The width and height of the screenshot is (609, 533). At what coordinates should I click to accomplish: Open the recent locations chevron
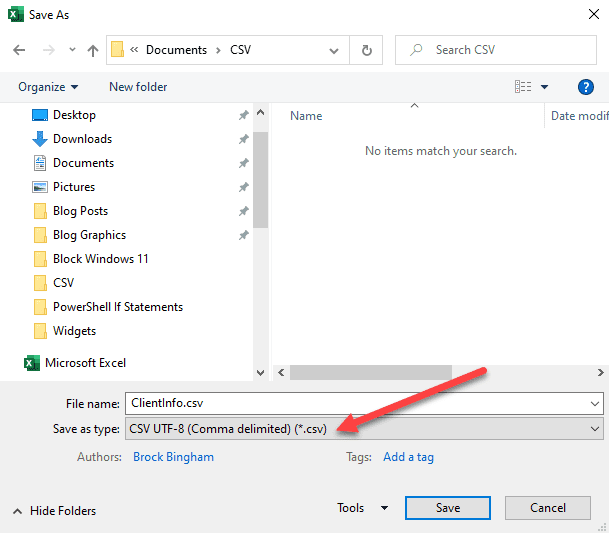click(x=72, y=50)
